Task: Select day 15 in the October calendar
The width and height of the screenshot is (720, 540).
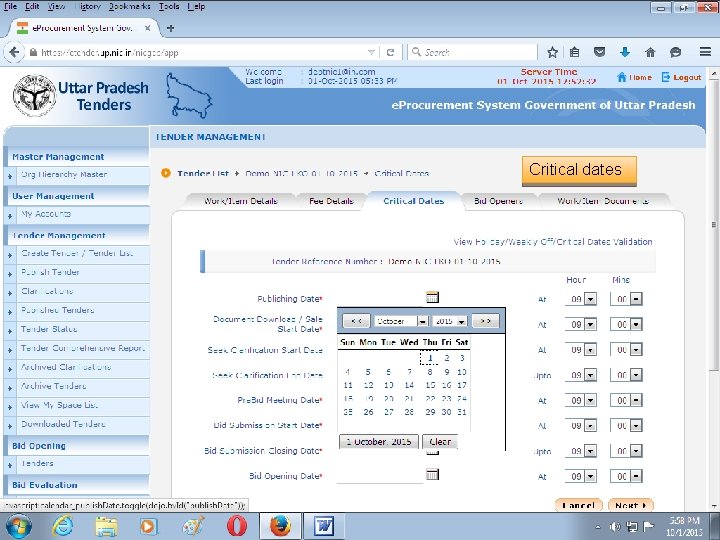Action: click(x=430, y=385)
